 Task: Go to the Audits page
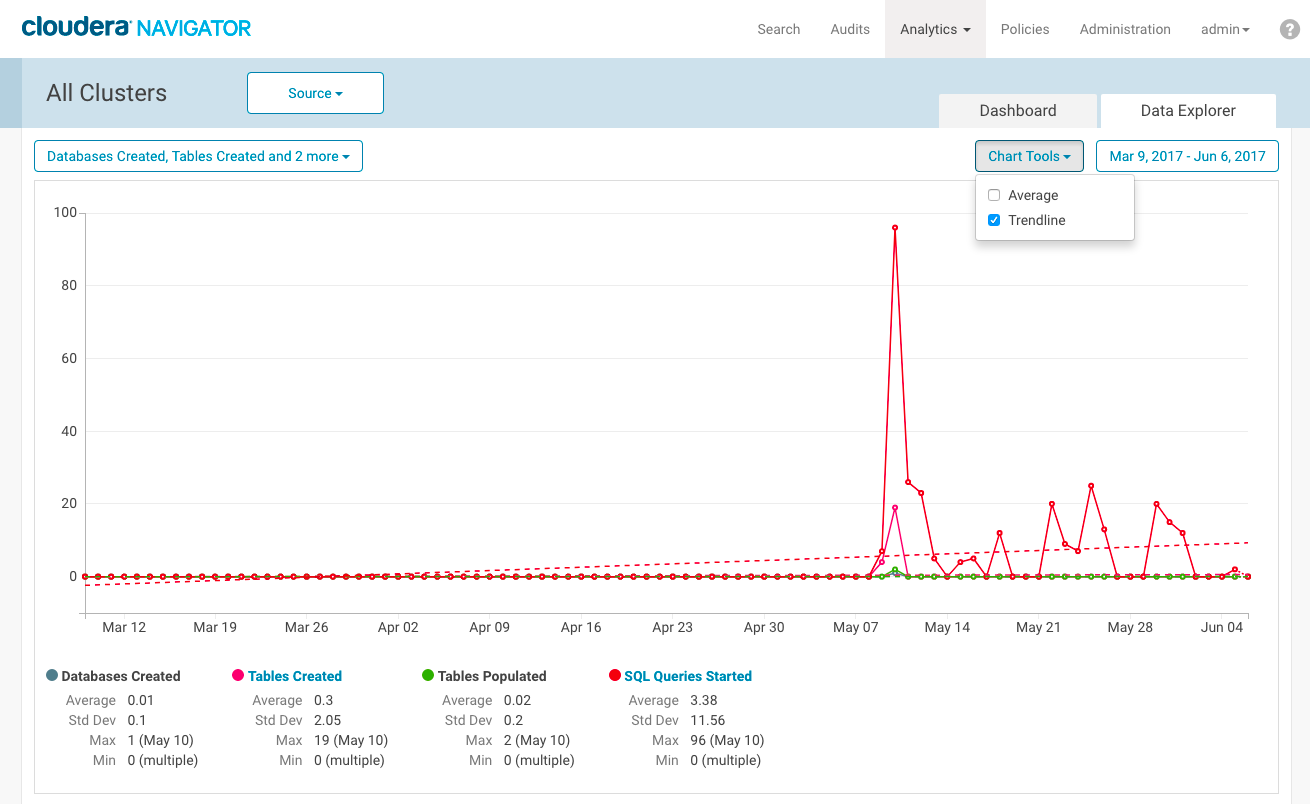(x=850, y=29)
